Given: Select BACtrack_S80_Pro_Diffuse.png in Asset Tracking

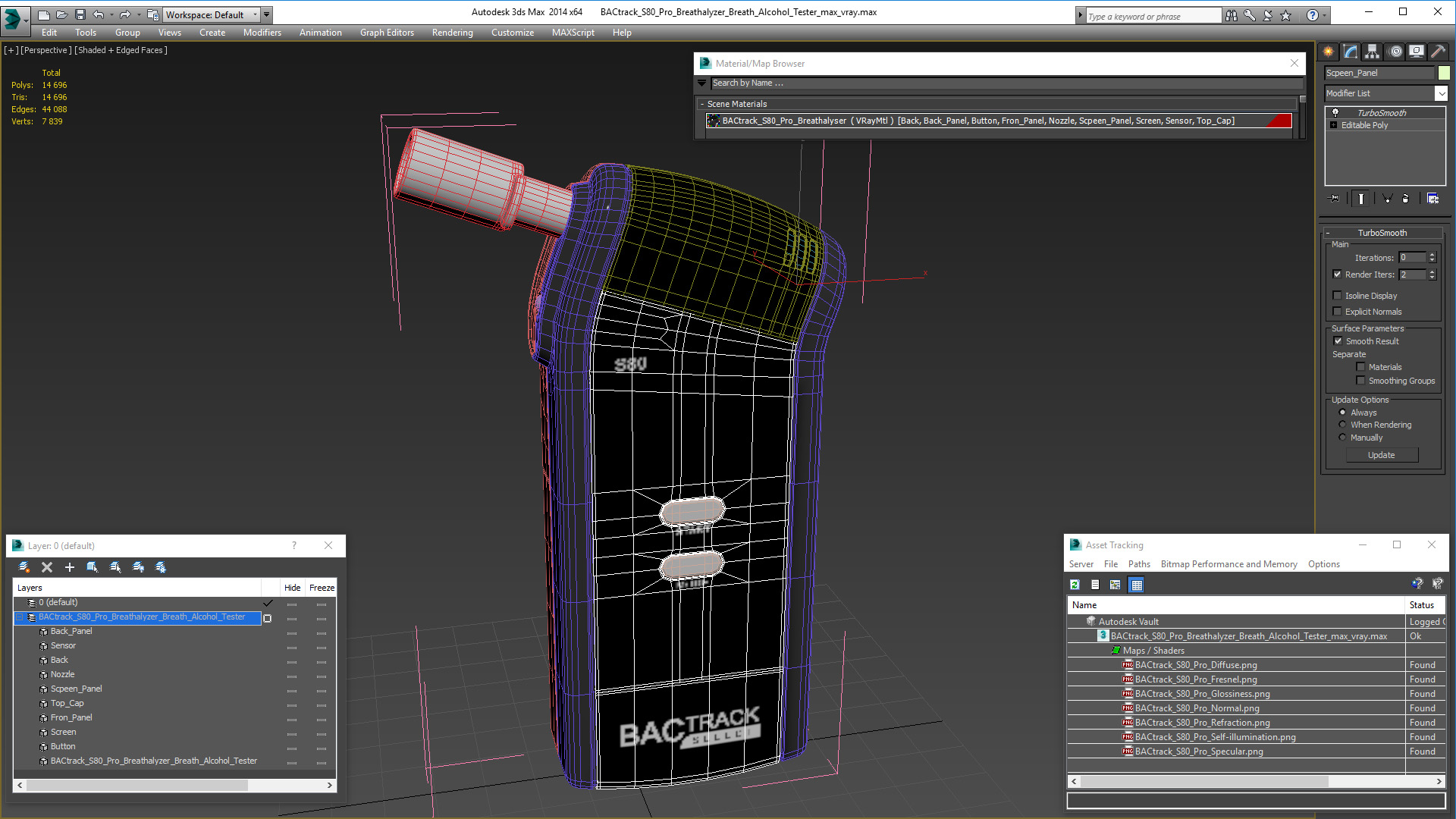Looking at the screenshot, I should pos(1196,665).
